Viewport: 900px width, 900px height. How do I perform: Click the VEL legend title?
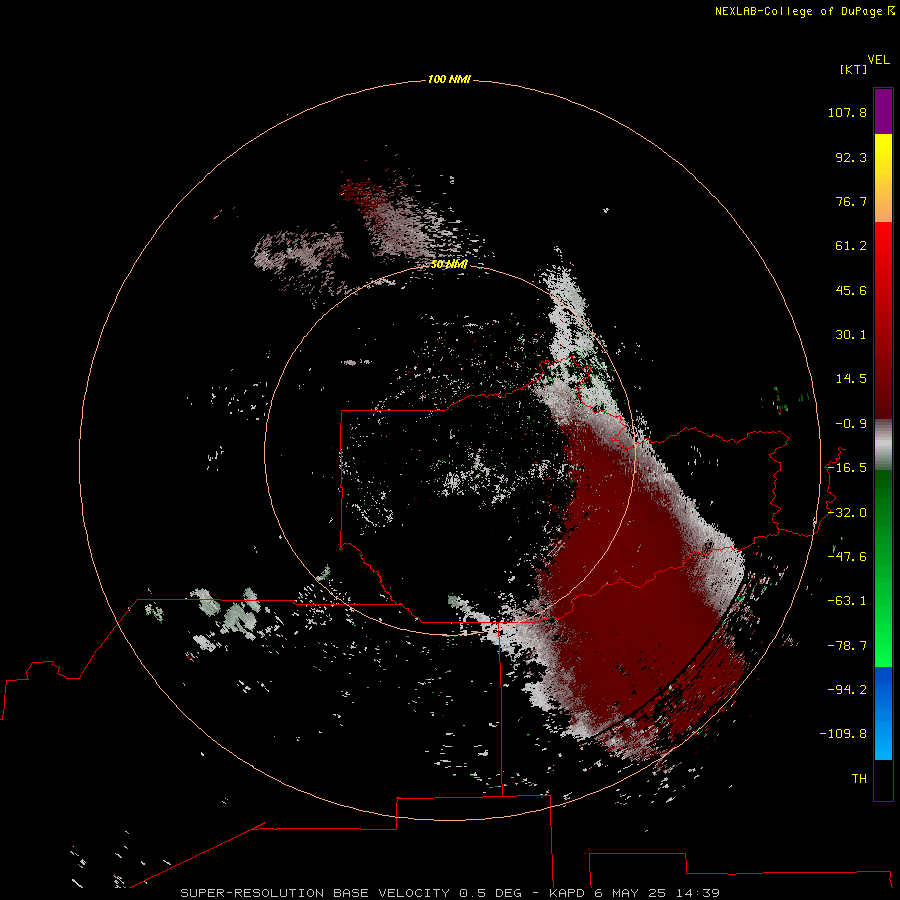click(x=878, y=60)
